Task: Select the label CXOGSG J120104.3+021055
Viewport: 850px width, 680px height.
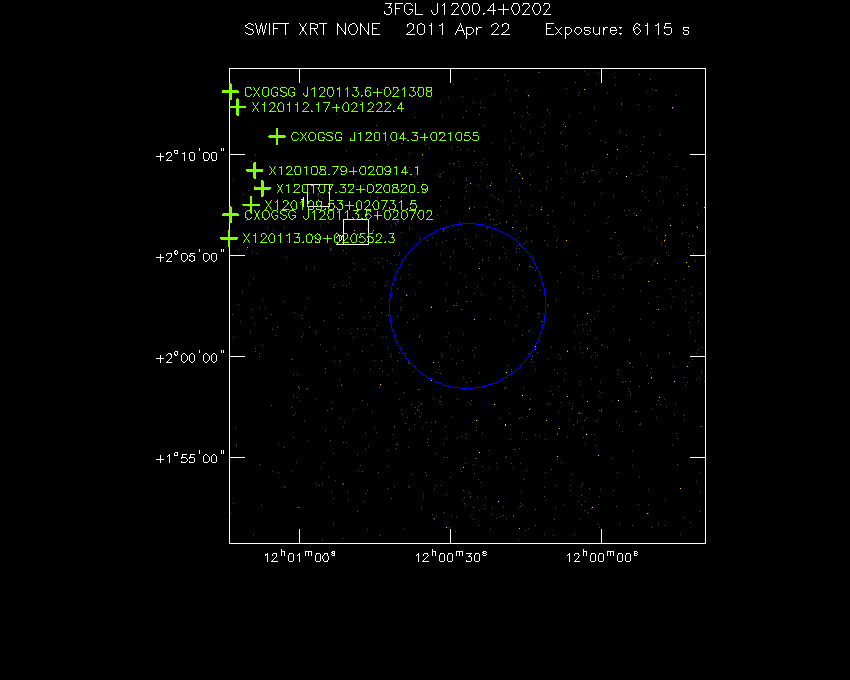Action: tap(385, 137)
